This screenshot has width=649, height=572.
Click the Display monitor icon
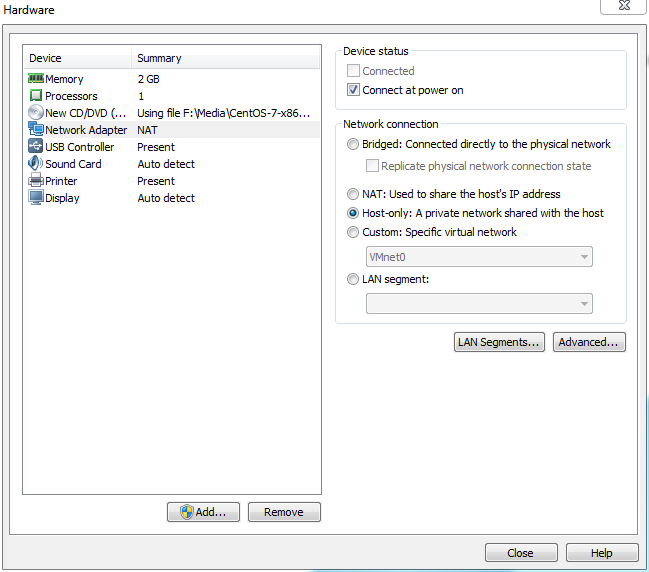[x=36, y=197]
